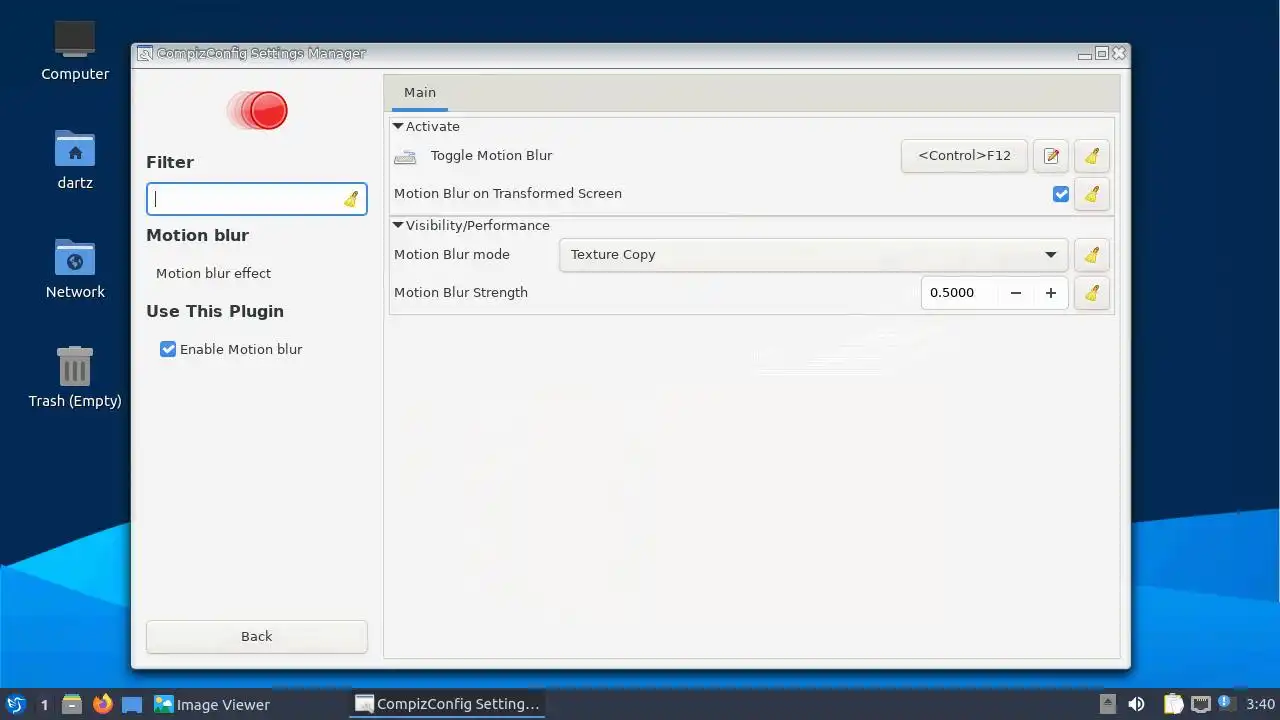Open volume control in system tray

[x=1137, y=704]
